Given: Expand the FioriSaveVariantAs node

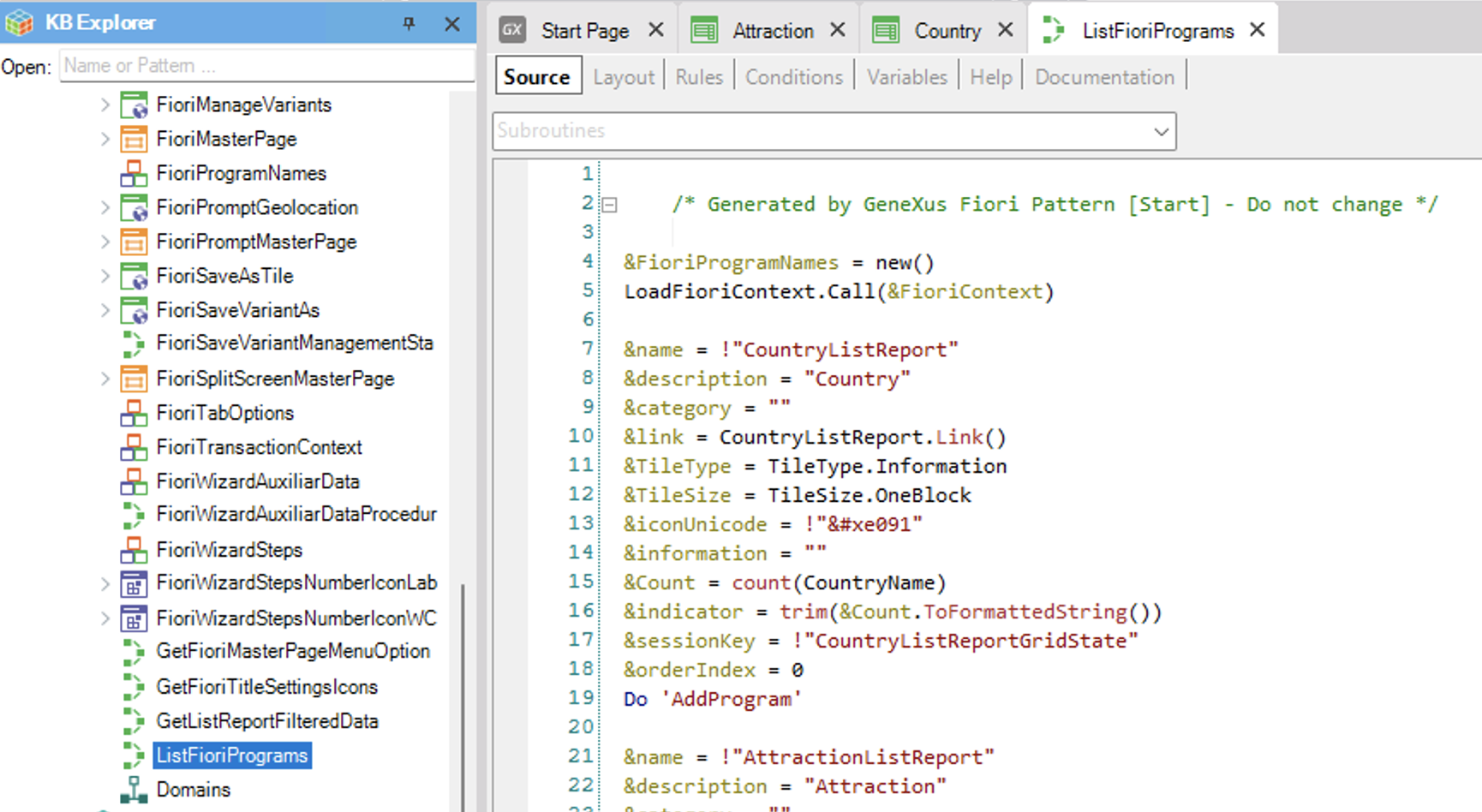Looking at the screenshot, I should click(105, 310).
